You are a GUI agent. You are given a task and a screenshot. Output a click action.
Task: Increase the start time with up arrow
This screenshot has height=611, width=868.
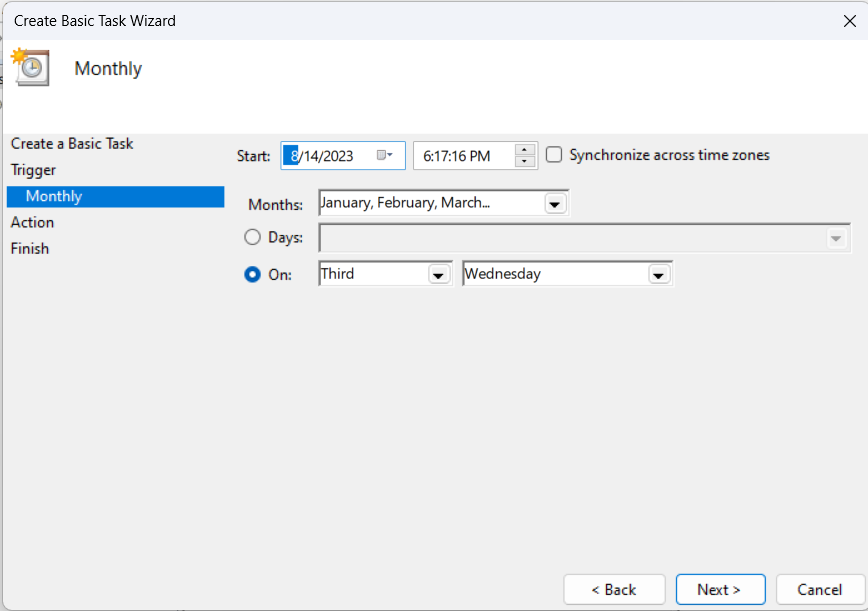pos(524,150)
